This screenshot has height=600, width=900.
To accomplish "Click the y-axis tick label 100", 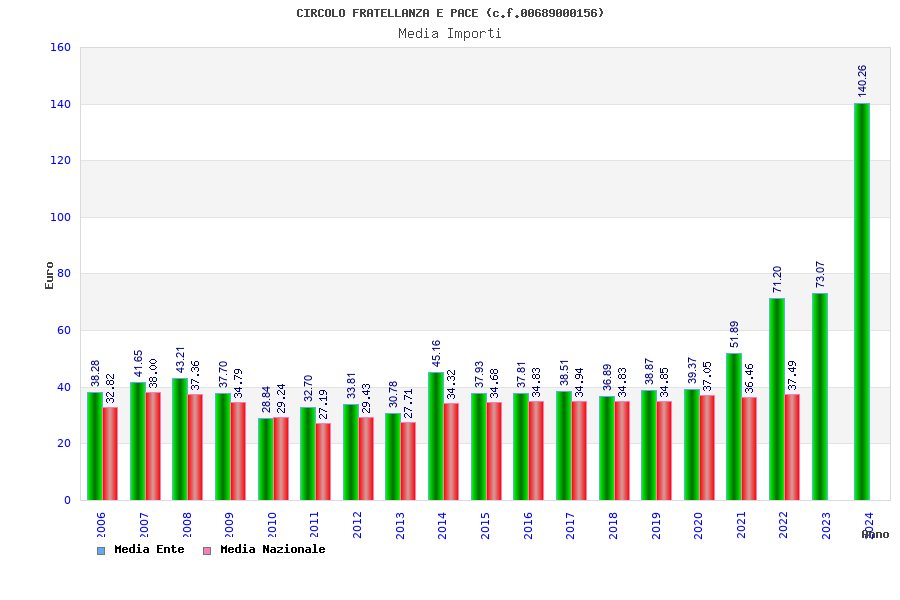I will coord(60,218).
